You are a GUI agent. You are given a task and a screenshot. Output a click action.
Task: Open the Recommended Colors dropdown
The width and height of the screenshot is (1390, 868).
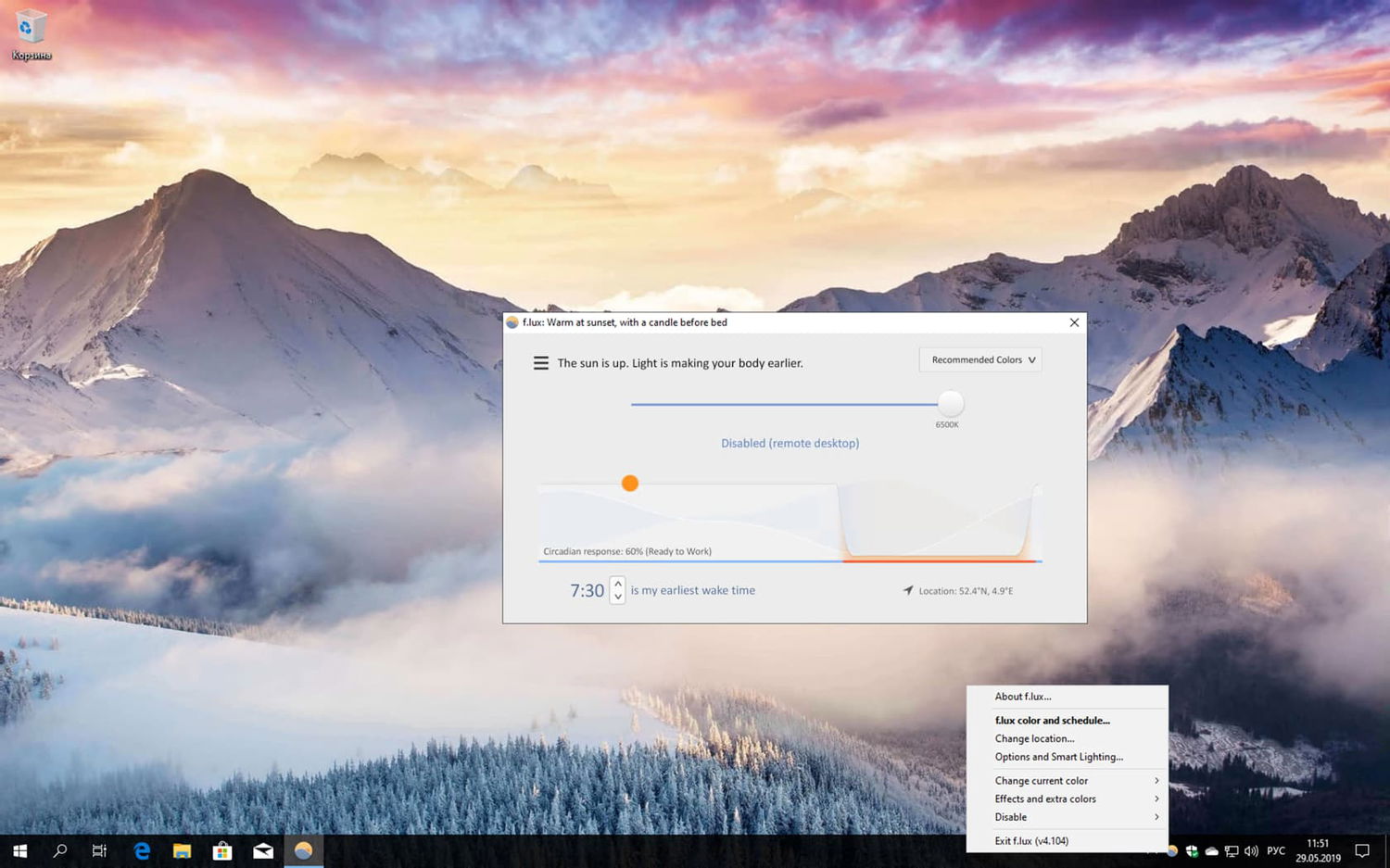(979, 359)
